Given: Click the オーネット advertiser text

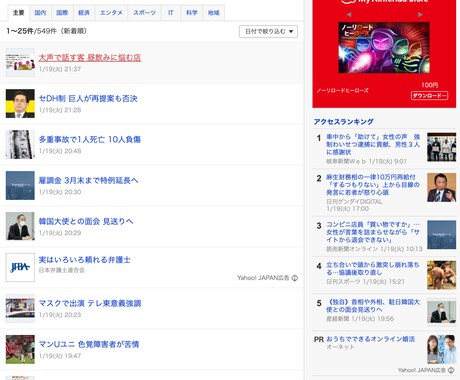Looking at the screenshot, I should (340, 347).
